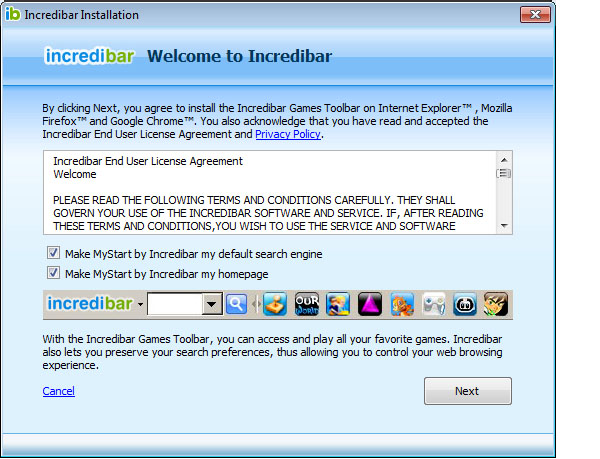Open the Privacy Policy link
The image size is (600, 459).
coord(288,134)
